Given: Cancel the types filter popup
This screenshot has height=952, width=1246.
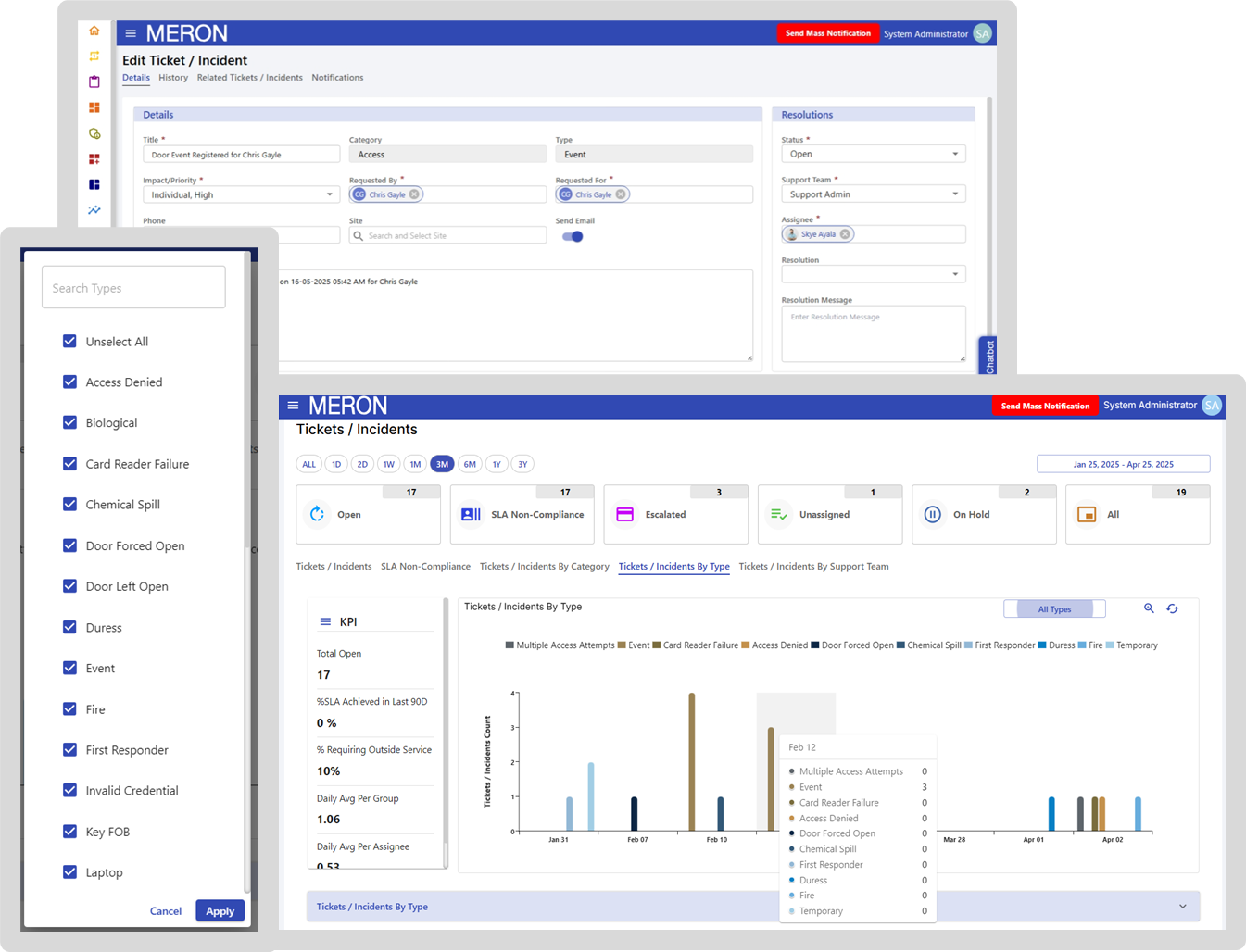Looking at the screenshot, I should coord(166,911).
